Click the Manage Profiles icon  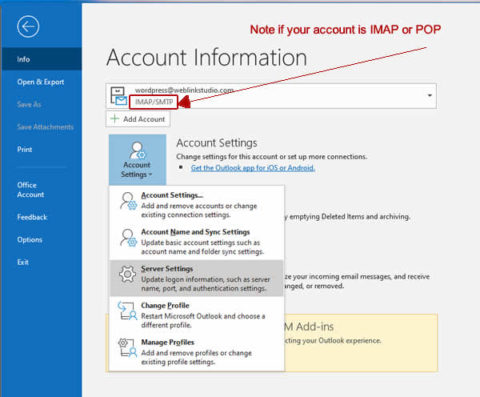click(127, 348)
